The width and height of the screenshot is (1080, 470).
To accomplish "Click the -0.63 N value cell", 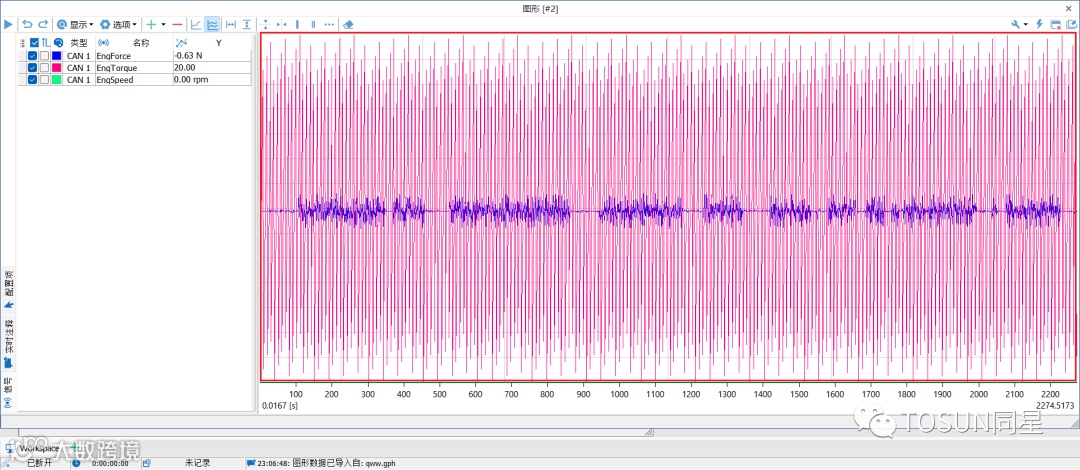I will (x=212, y=56).
